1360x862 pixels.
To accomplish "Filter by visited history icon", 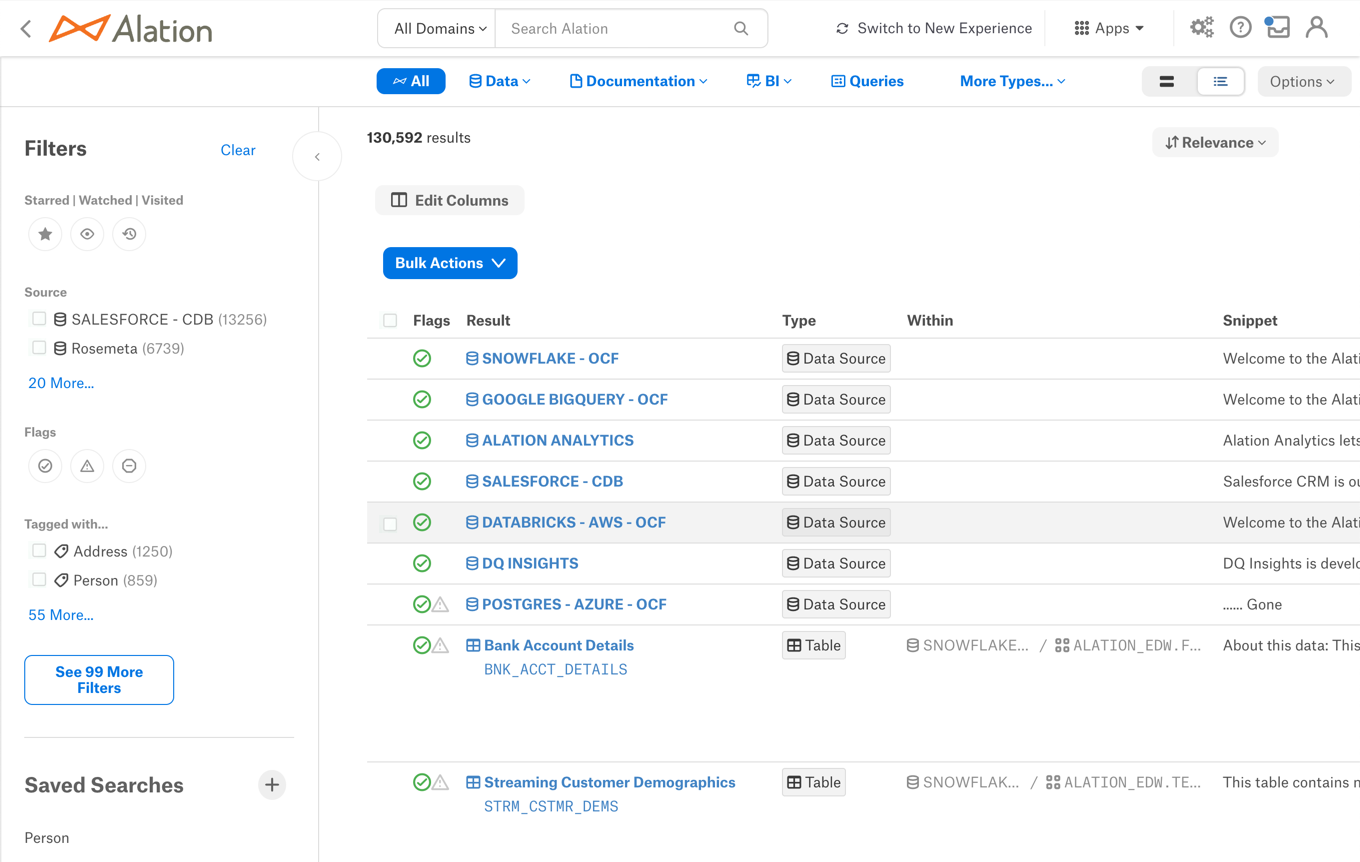I will (x=129, y=234).
